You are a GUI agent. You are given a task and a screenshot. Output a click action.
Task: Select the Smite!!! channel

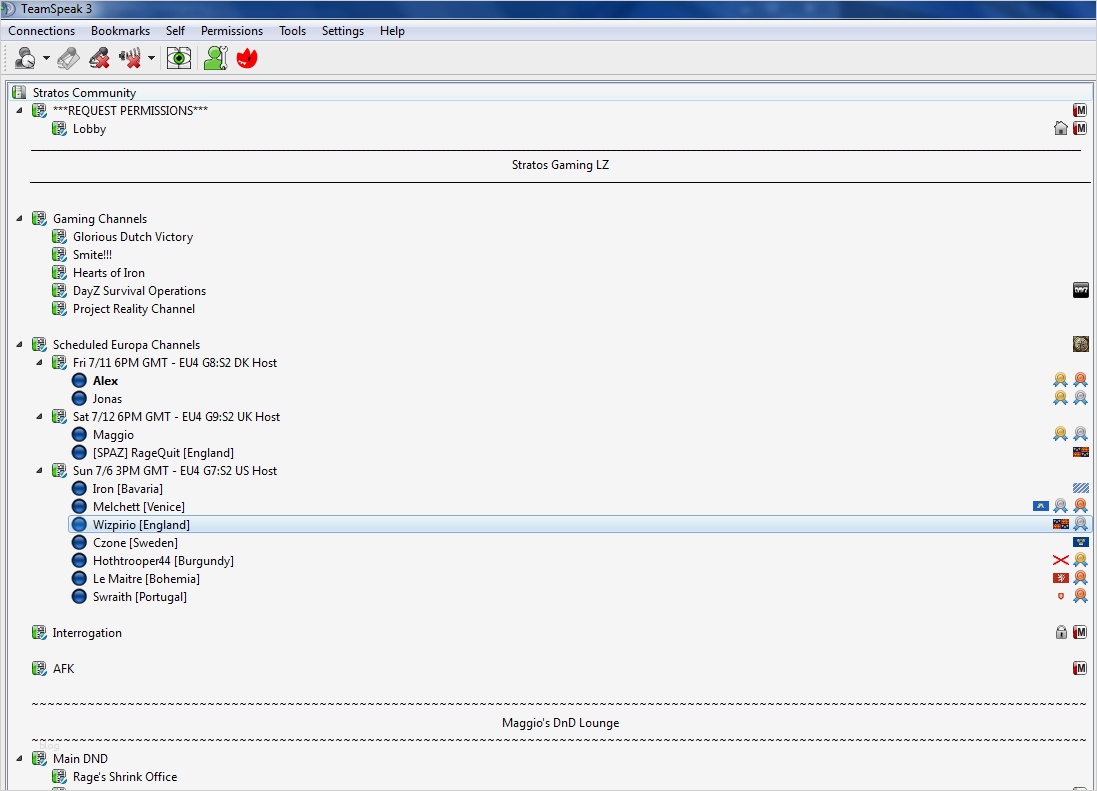pos(92,255)
